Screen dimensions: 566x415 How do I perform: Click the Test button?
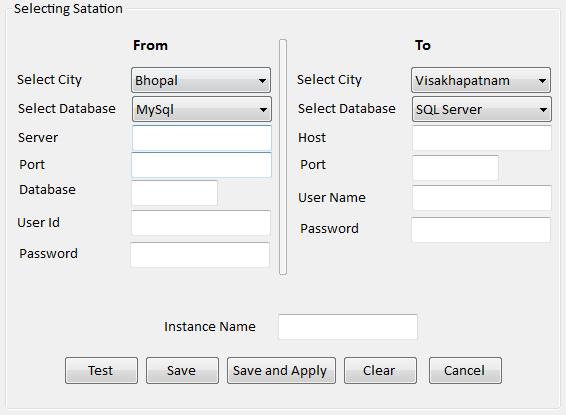101,371
